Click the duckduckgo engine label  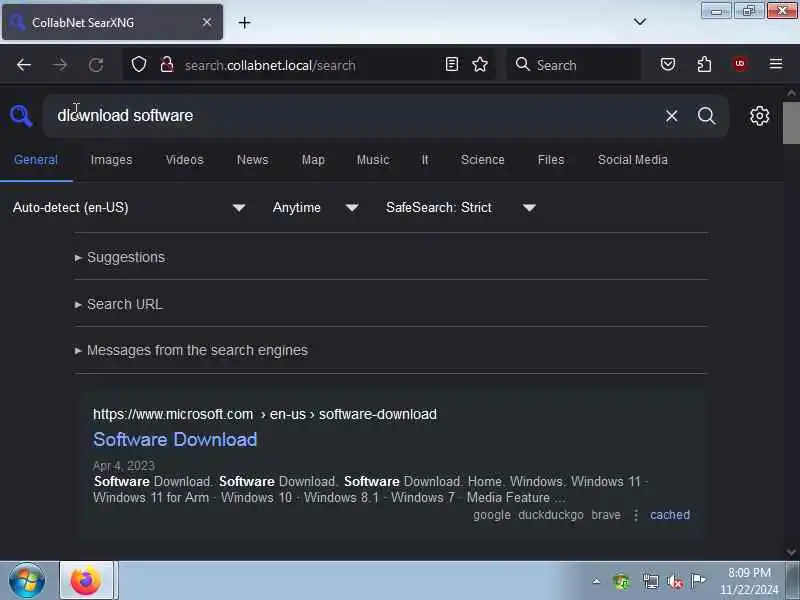551,515
